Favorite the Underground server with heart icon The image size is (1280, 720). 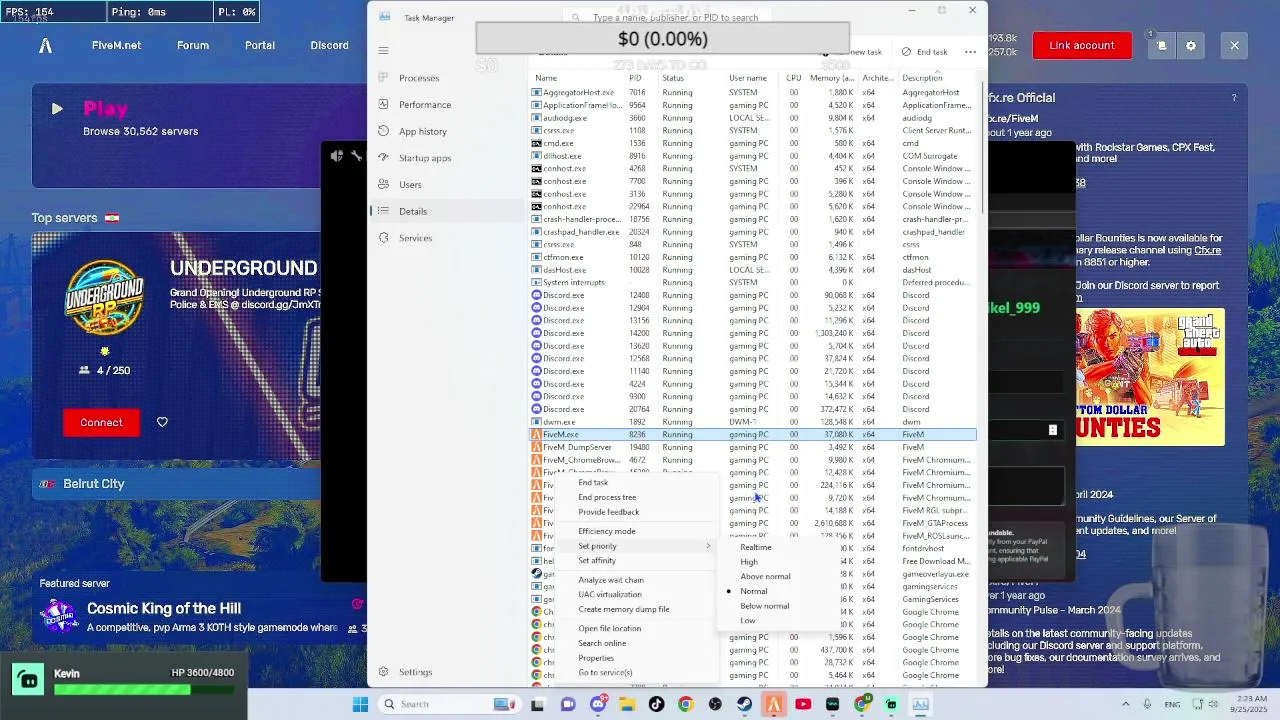(x=162, y=422)
